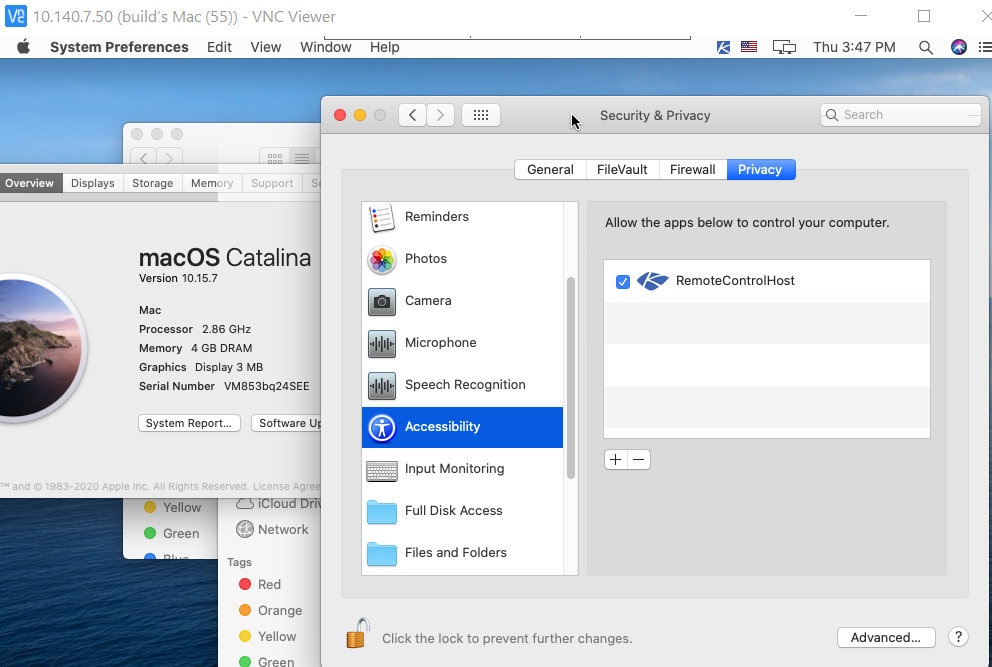Open the Help menu
This screenshot has width=992, height=667.
coord(385,47)
